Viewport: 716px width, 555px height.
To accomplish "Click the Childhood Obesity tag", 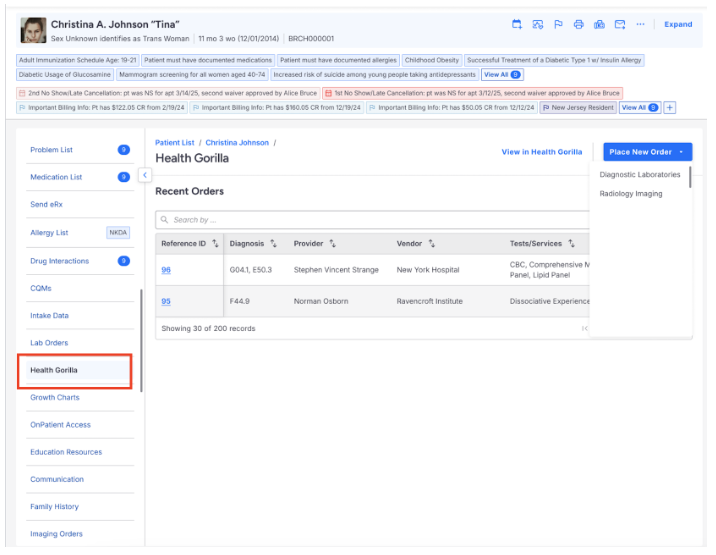I will click(x=432, y=60).
